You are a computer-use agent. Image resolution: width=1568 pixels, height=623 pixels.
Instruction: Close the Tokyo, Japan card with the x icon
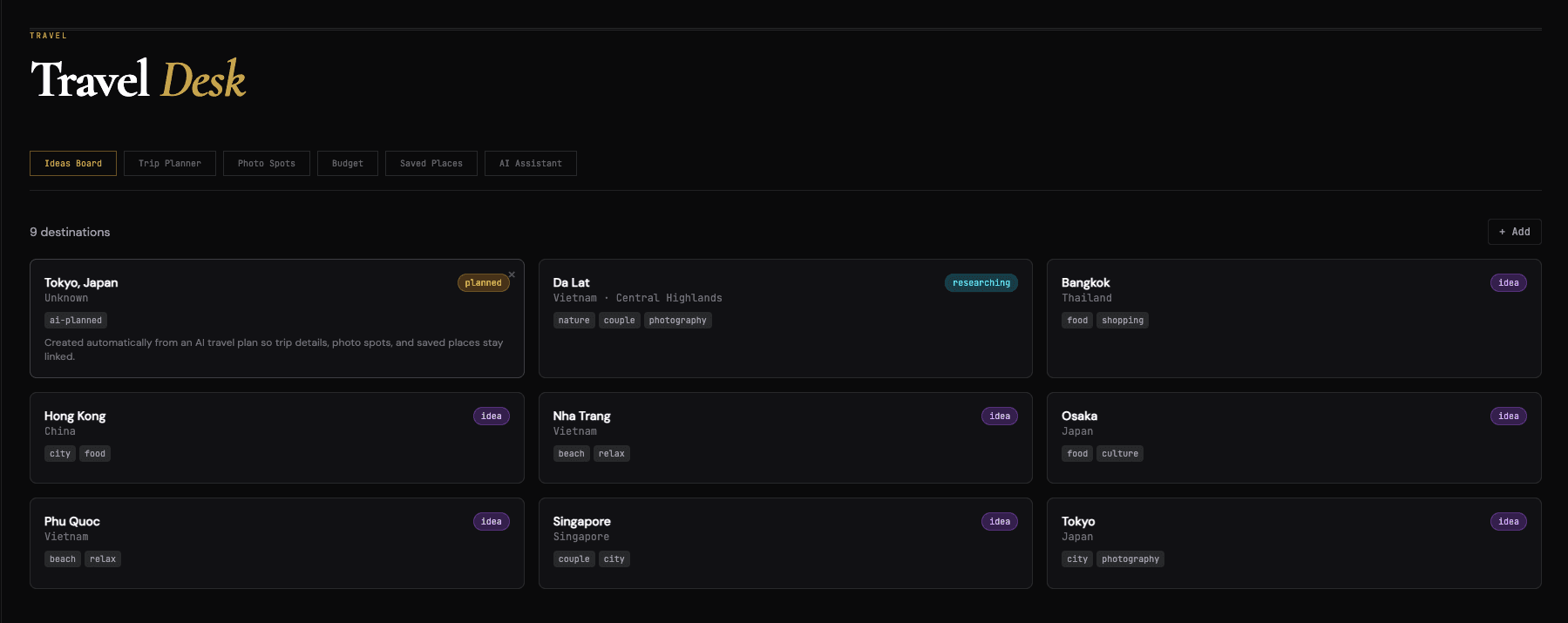tap(512, 274)
